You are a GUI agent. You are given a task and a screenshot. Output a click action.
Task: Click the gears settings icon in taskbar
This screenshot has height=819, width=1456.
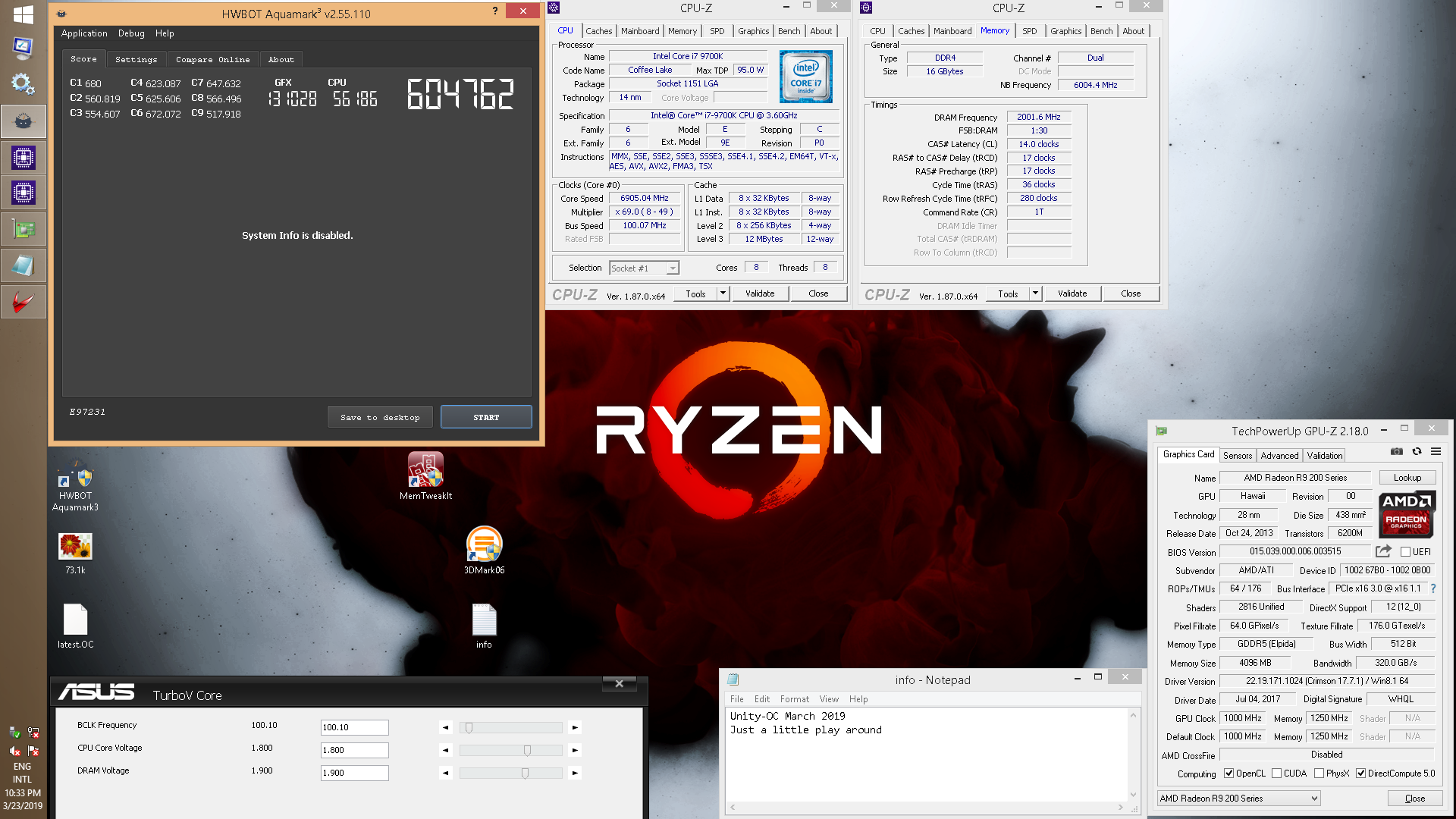coord(23,83)
